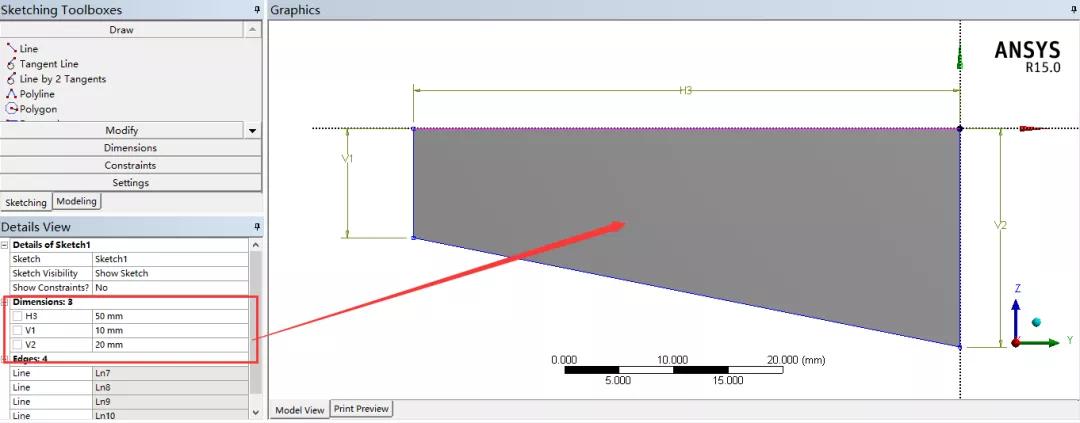Viewport: 1080px width, 423px height.
Task: Select the Polygon tool
Action: (32, 110)
